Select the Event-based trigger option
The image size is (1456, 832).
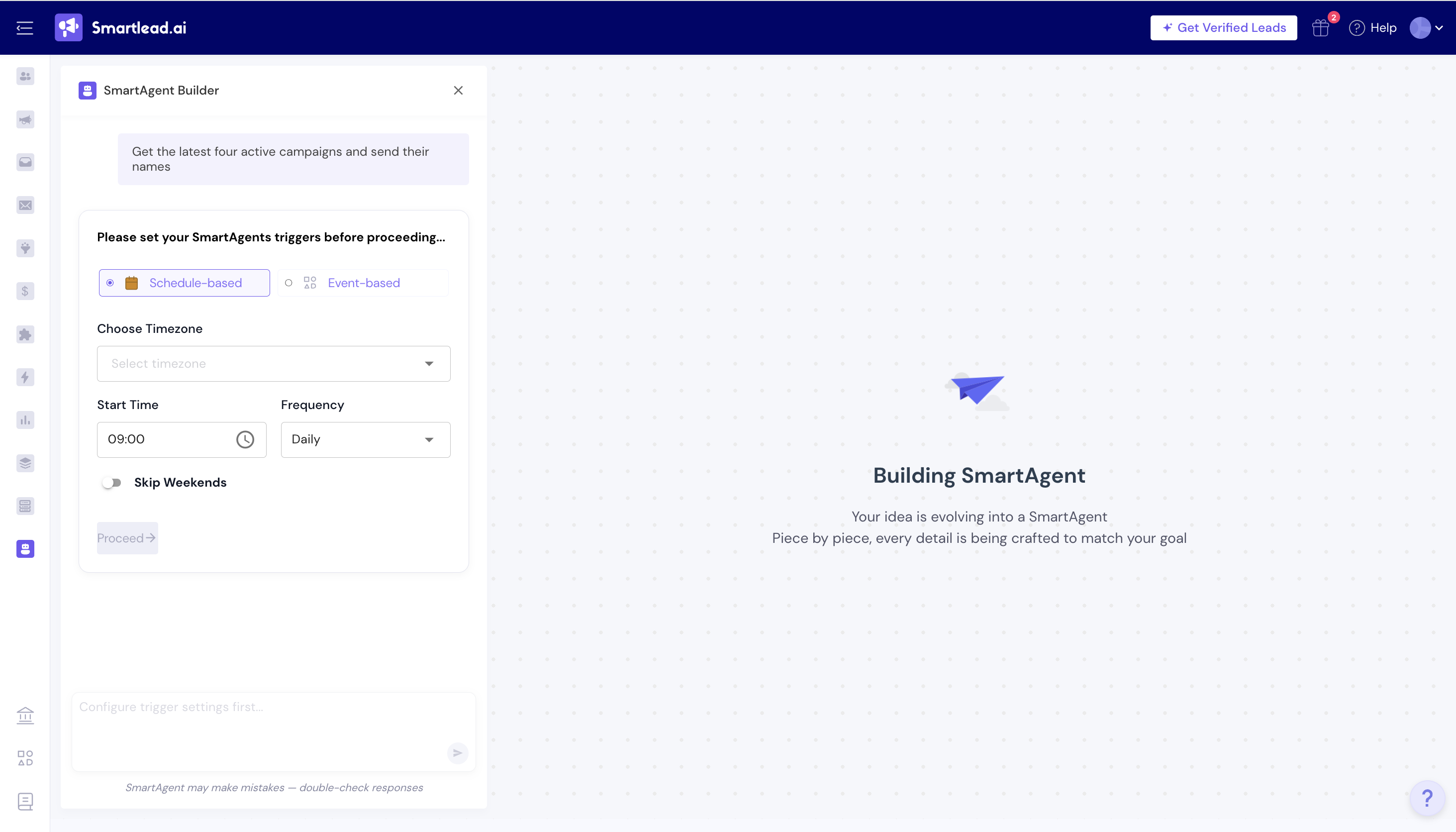(363, 283)
